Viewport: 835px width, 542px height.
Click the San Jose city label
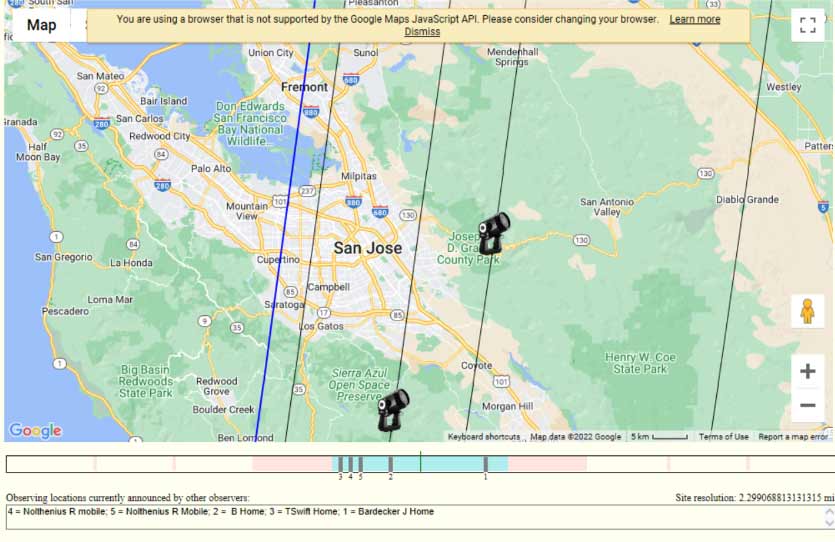click(x=367, y=248)
